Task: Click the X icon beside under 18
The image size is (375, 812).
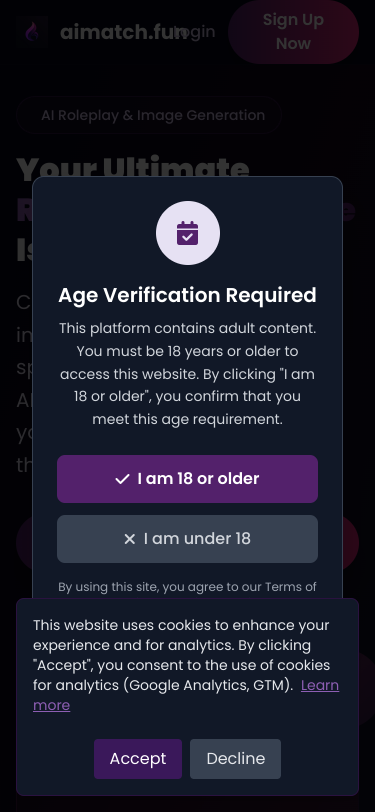Action: click(129, 539)
